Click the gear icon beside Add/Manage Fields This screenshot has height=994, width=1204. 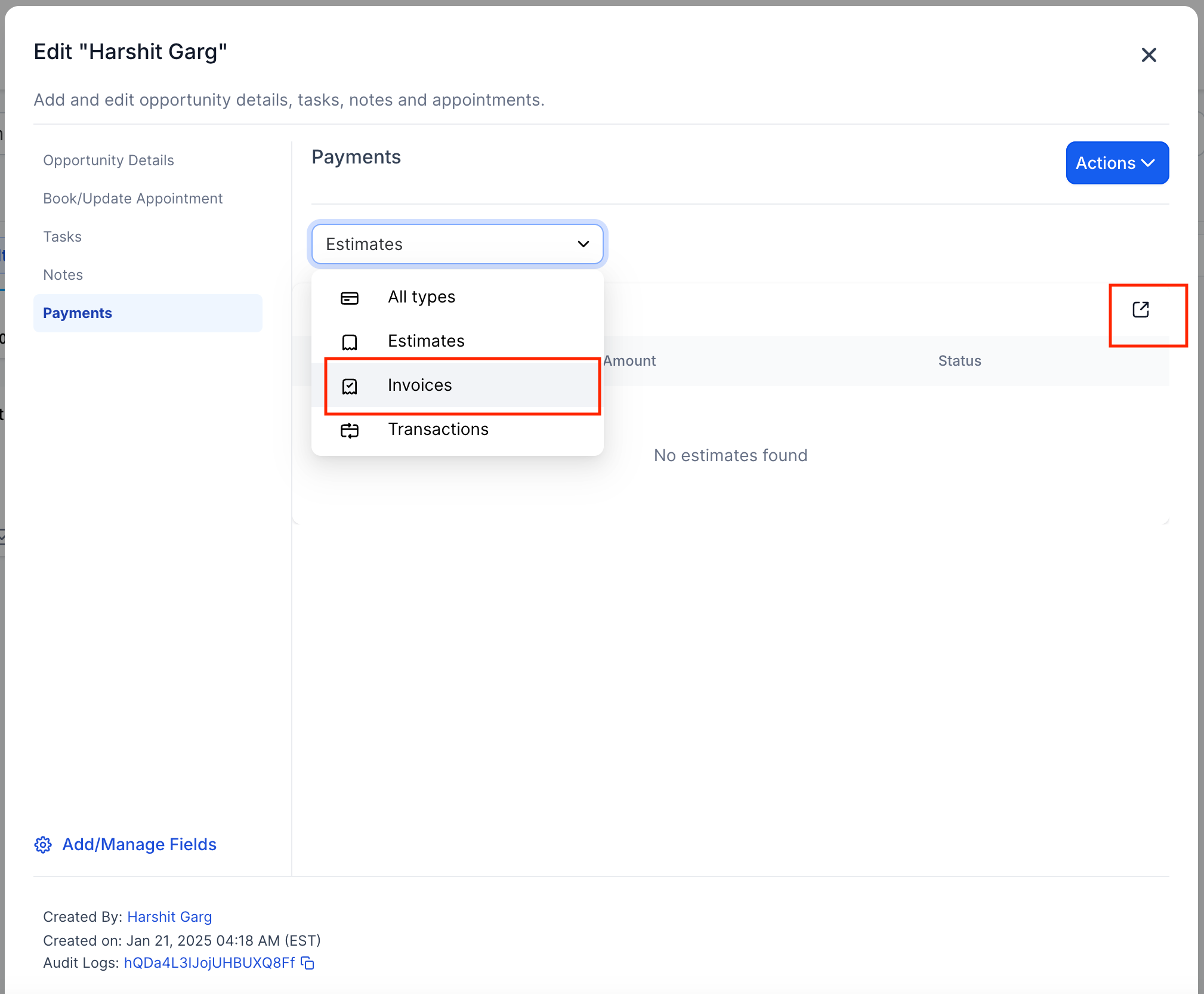click(43, 844)
